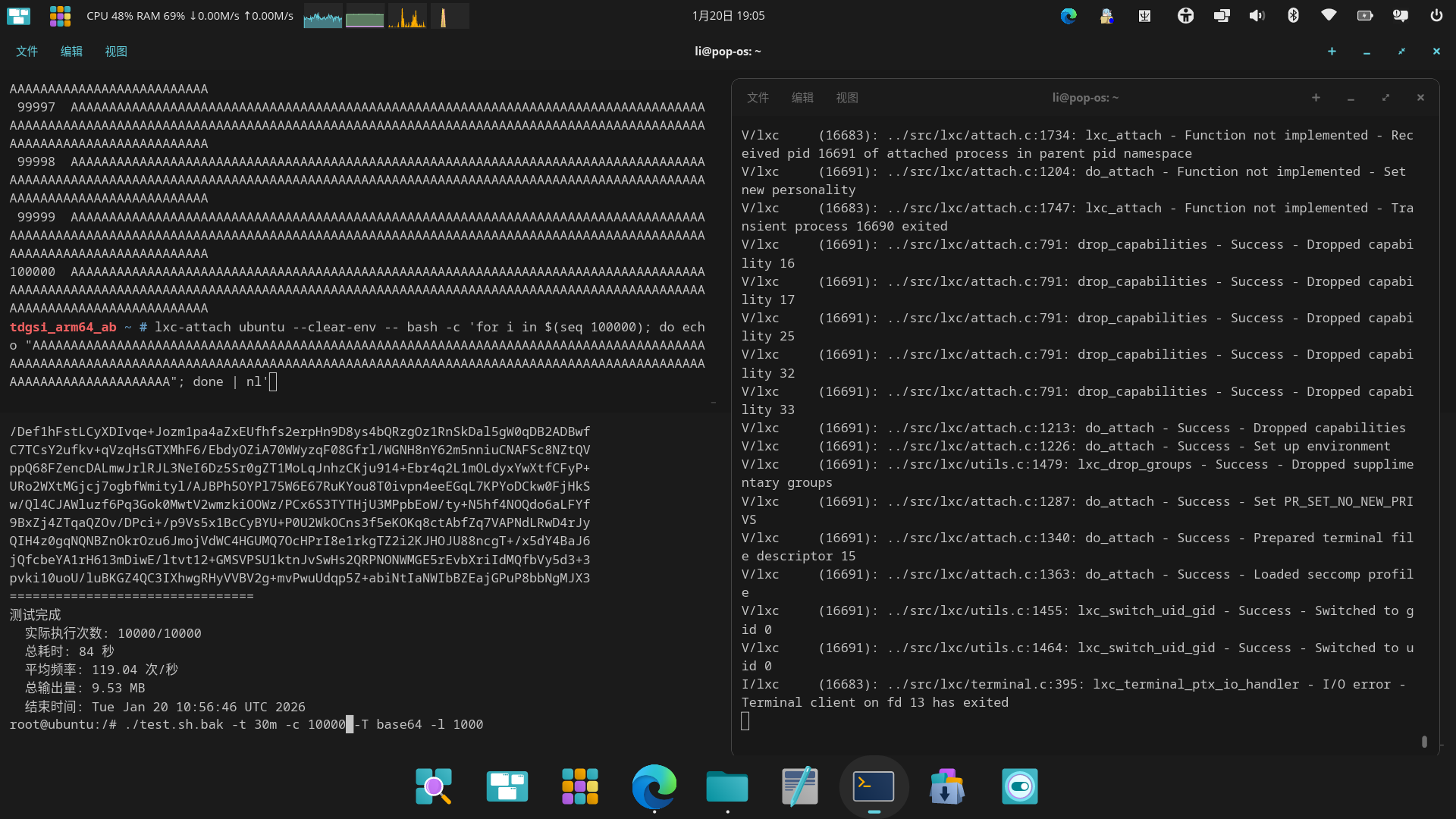Open the accessibility menu in the top panel
This screenshot has height=819, width=1456.
[x=1185, y=16]
